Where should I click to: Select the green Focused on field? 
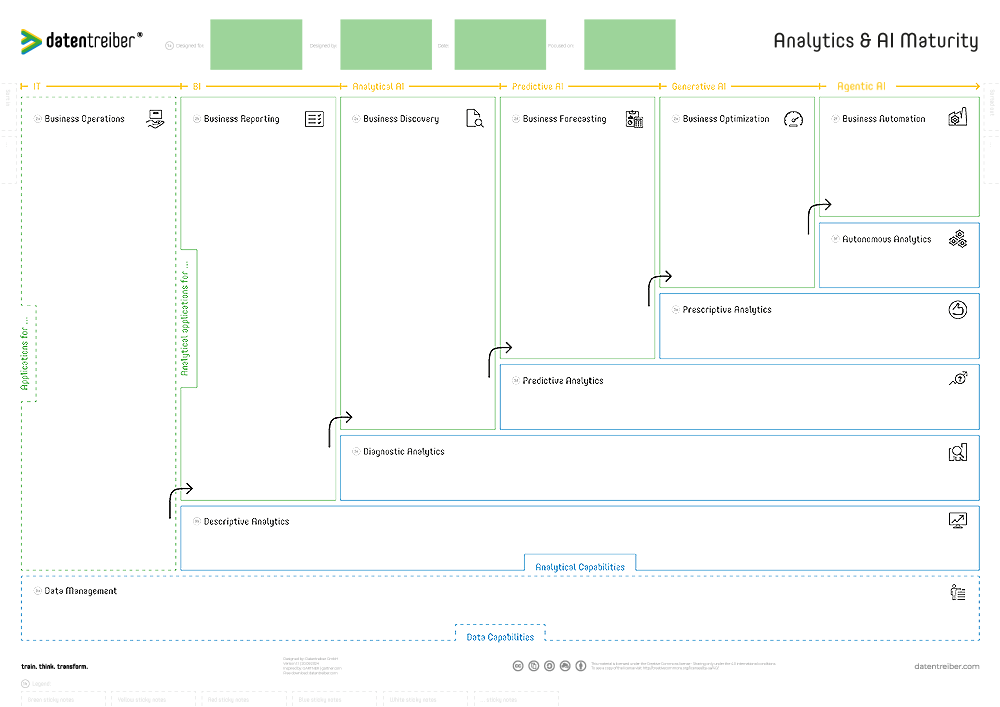click(629, 45)
